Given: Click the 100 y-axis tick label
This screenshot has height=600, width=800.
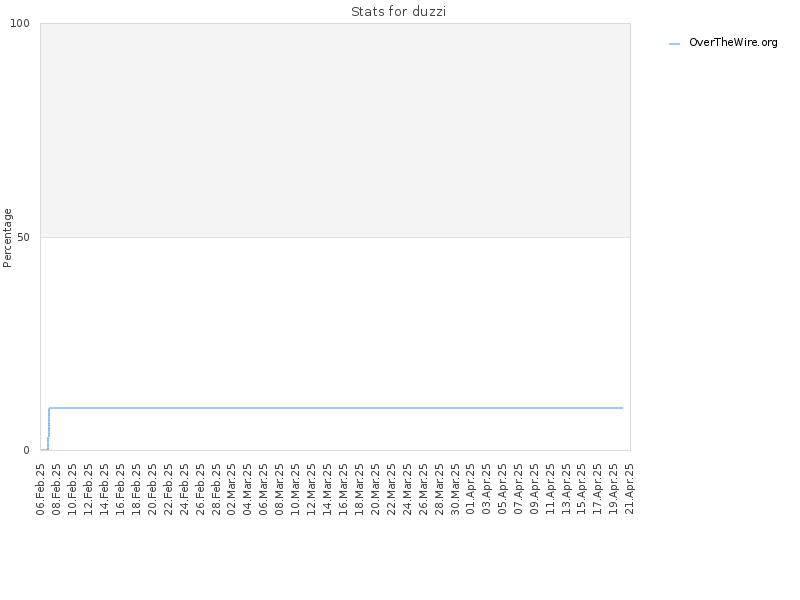Looking at the screenshot, I should [x=20, y=23].
